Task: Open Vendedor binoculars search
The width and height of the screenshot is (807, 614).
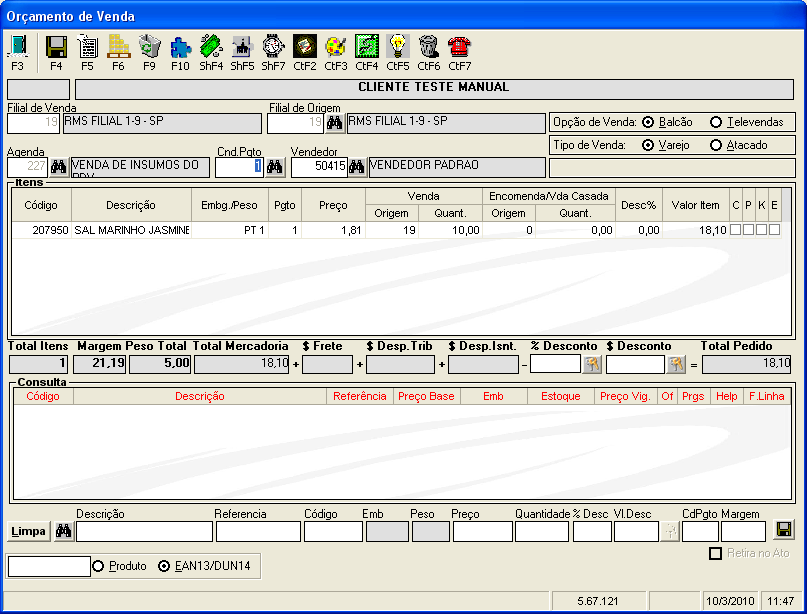Action: 357,167
